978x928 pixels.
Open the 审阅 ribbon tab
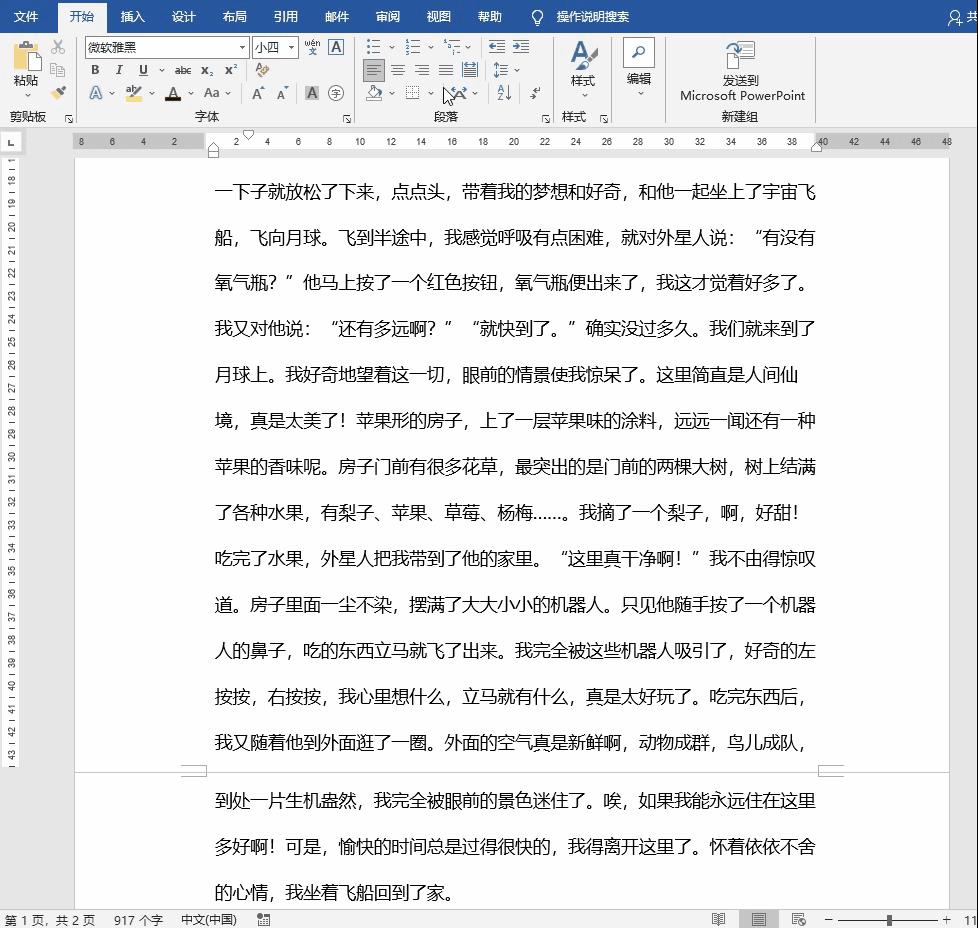coord(388,17)
